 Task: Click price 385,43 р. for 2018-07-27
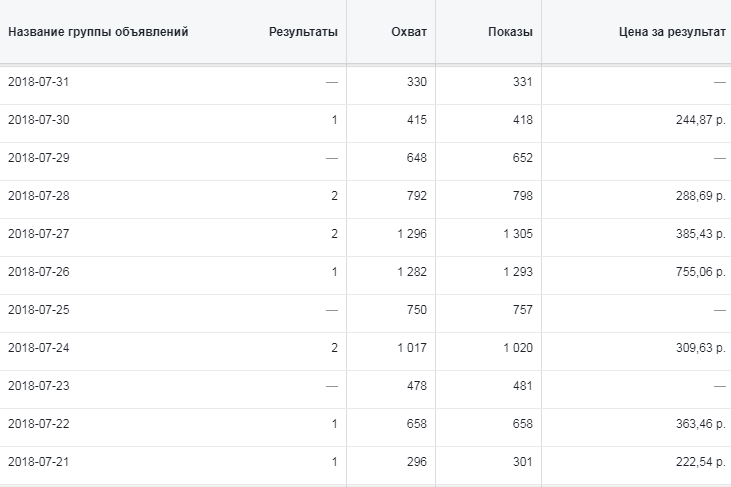tap(701, 234)
